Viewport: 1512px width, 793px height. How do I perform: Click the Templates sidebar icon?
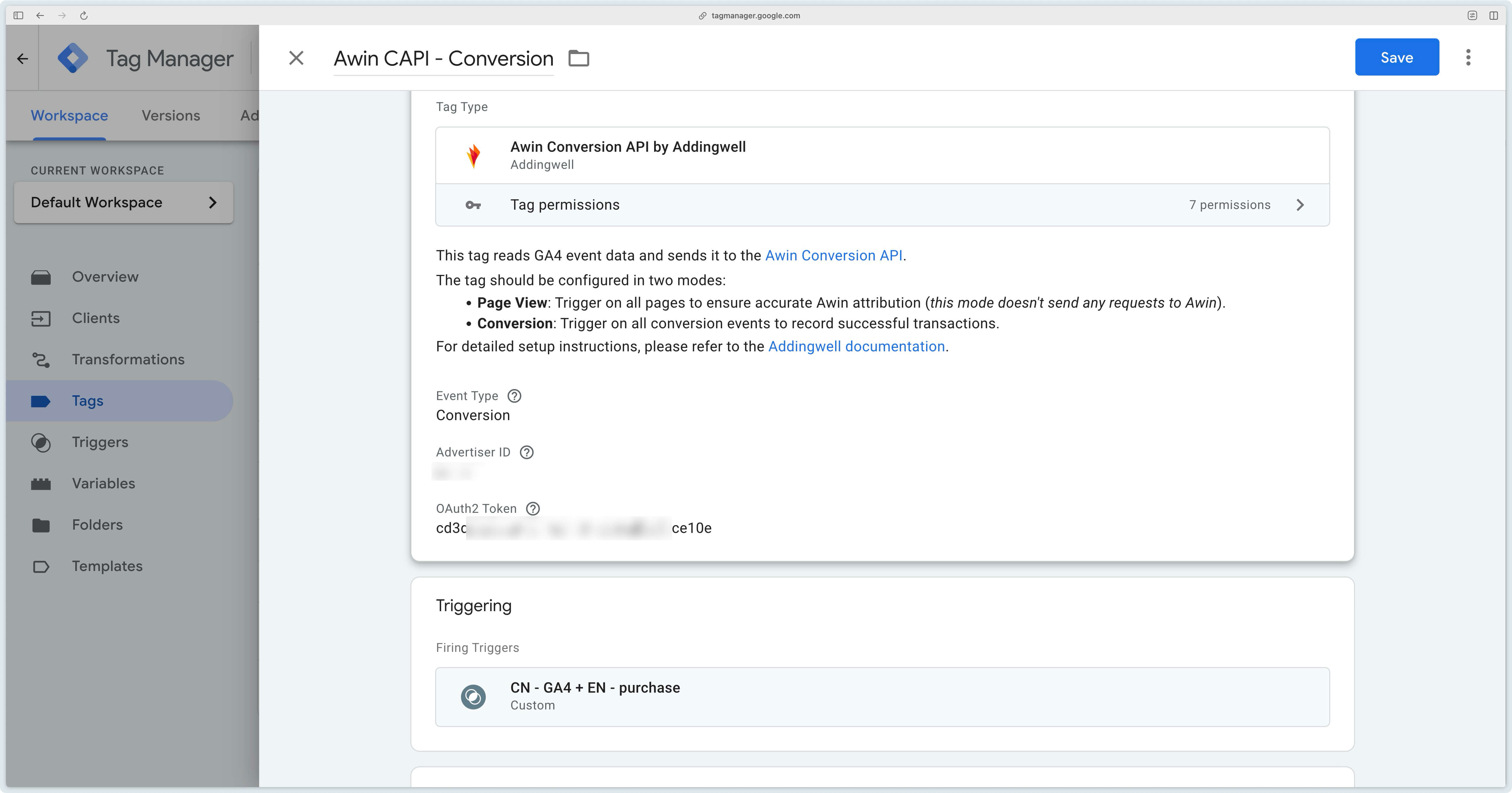40,567
